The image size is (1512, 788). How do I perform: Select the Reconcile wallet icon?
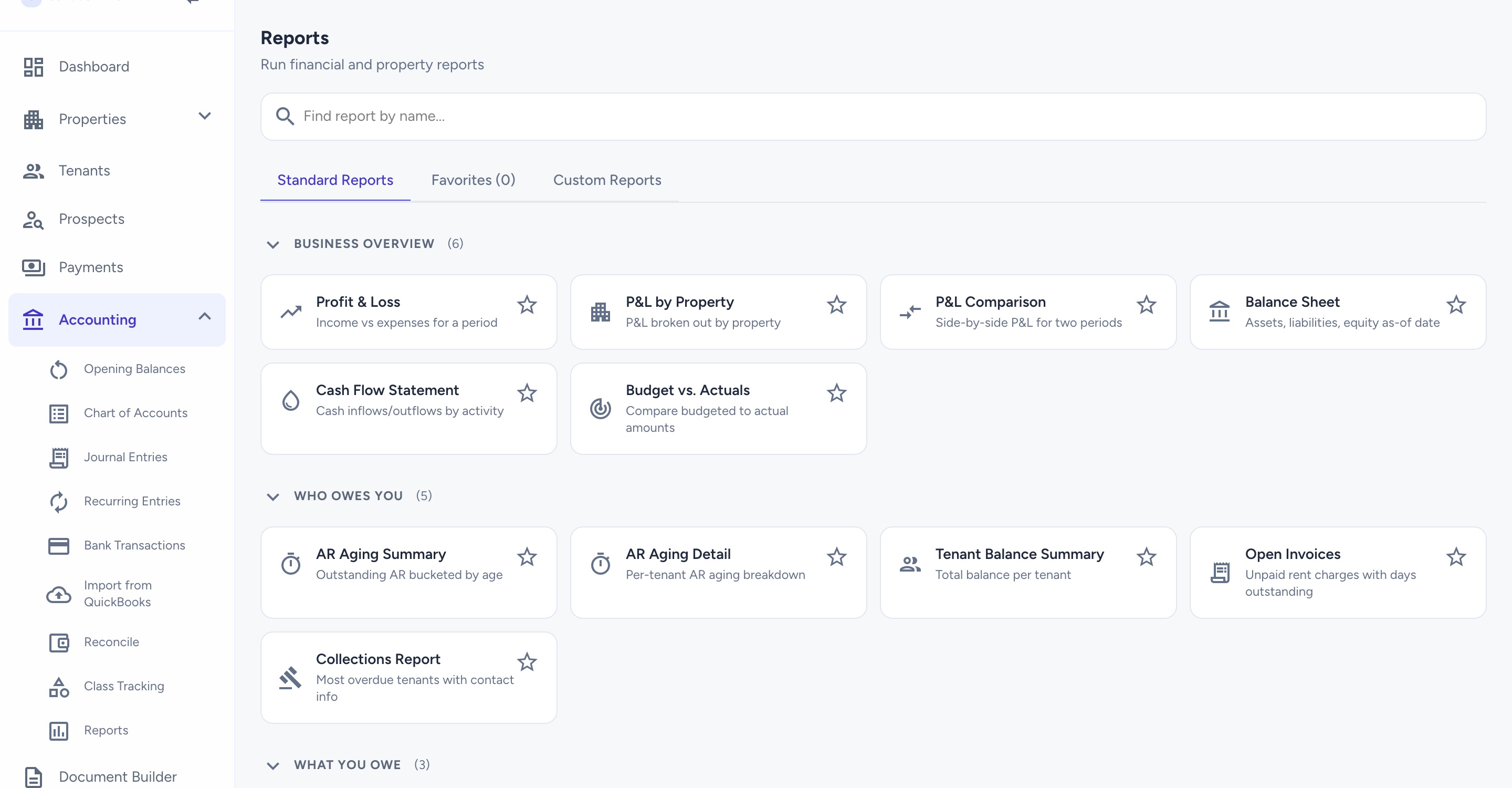[59, 642]
